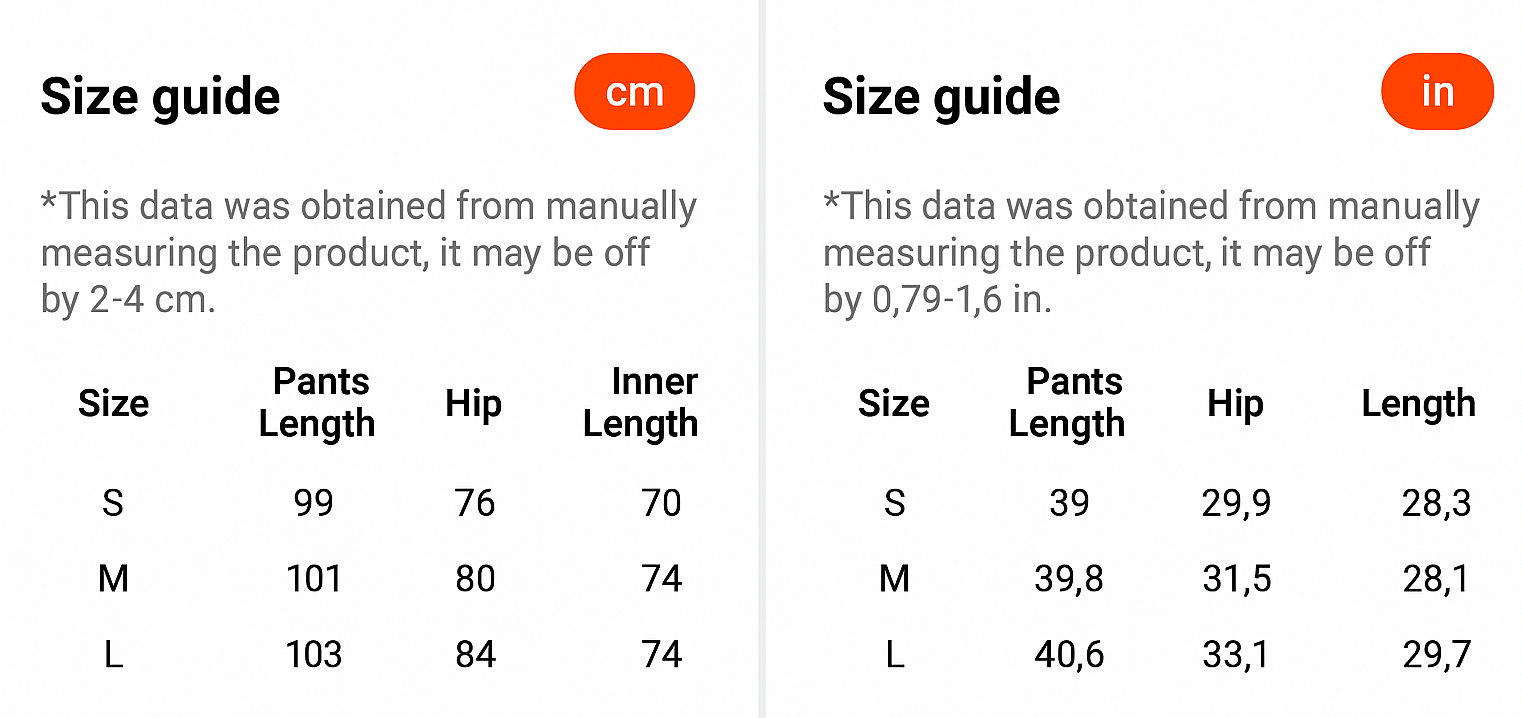
Task: Select size M row in the inches table
Action: 894,578
